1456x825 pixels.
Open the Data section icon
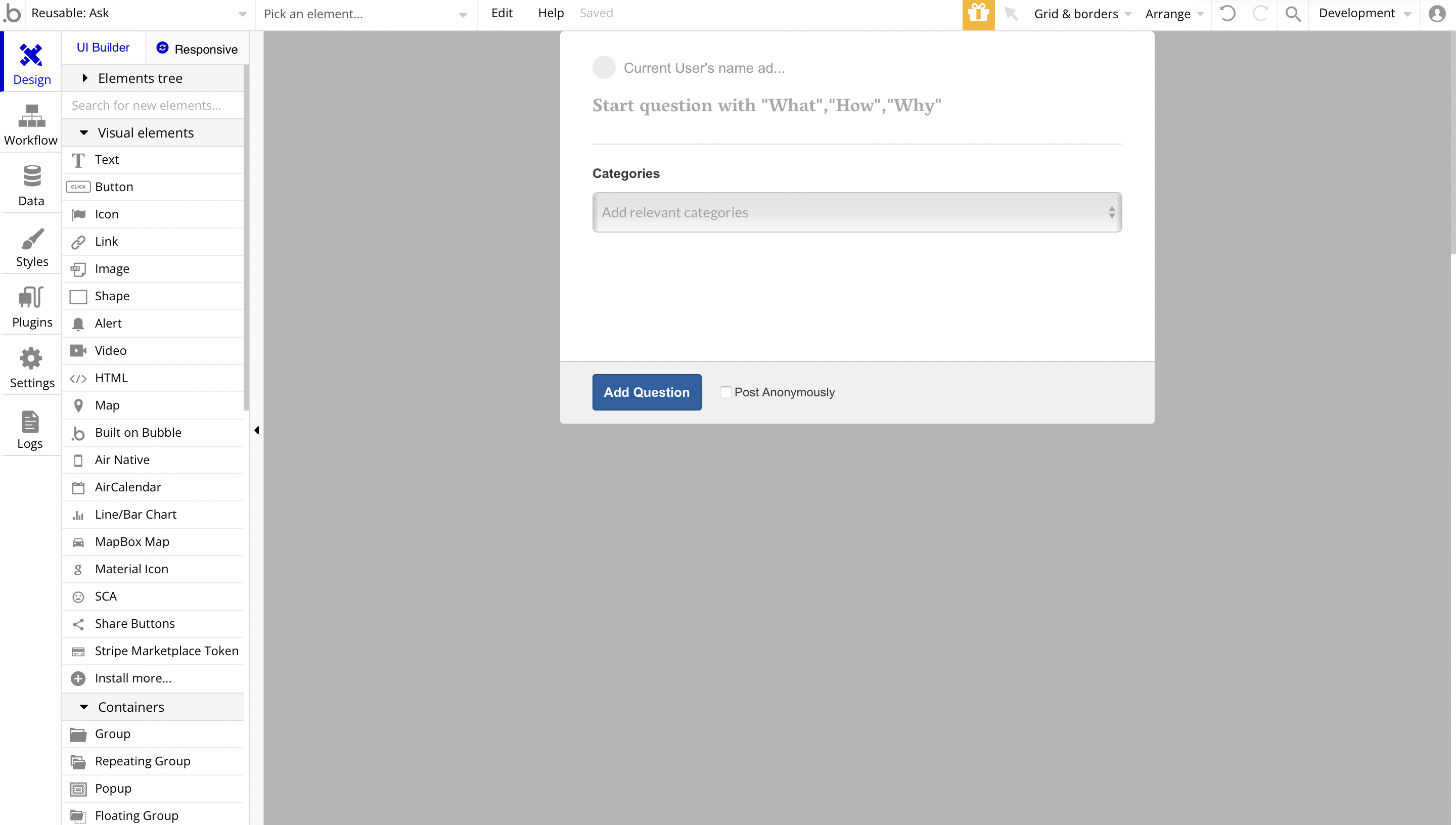[x=31, y=176]
